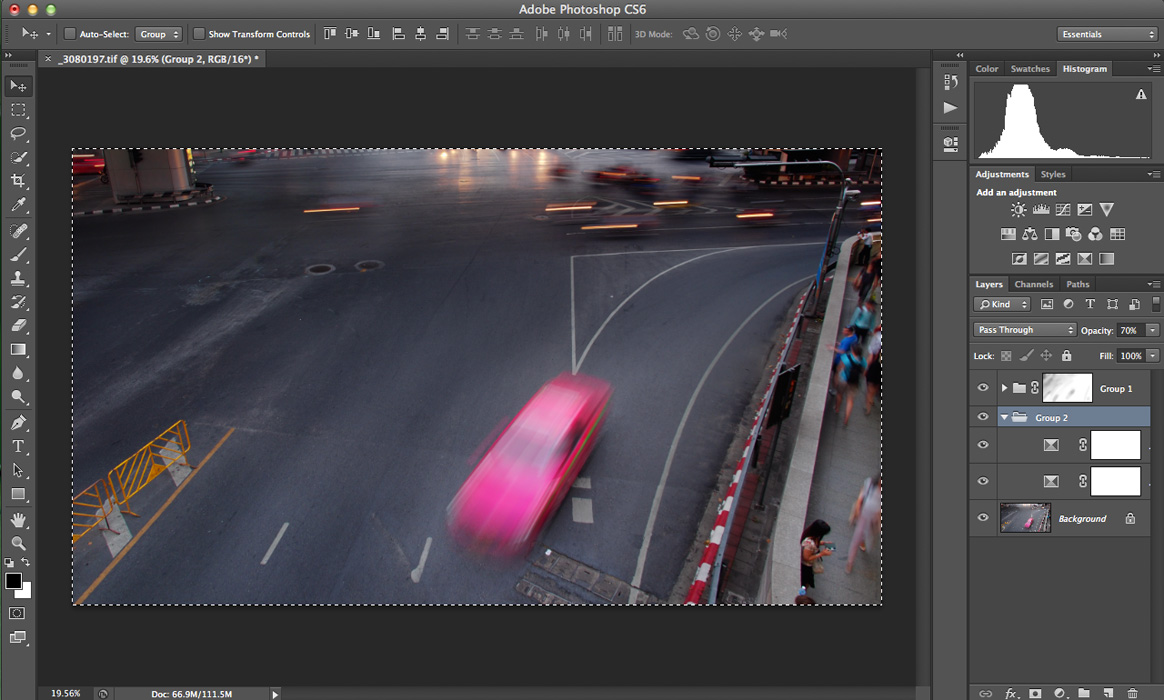Image resolution: width=1164 pixels, height=700 pixels.
Task: Enable the Auto-Select checkbox
Action: [70, 34]
